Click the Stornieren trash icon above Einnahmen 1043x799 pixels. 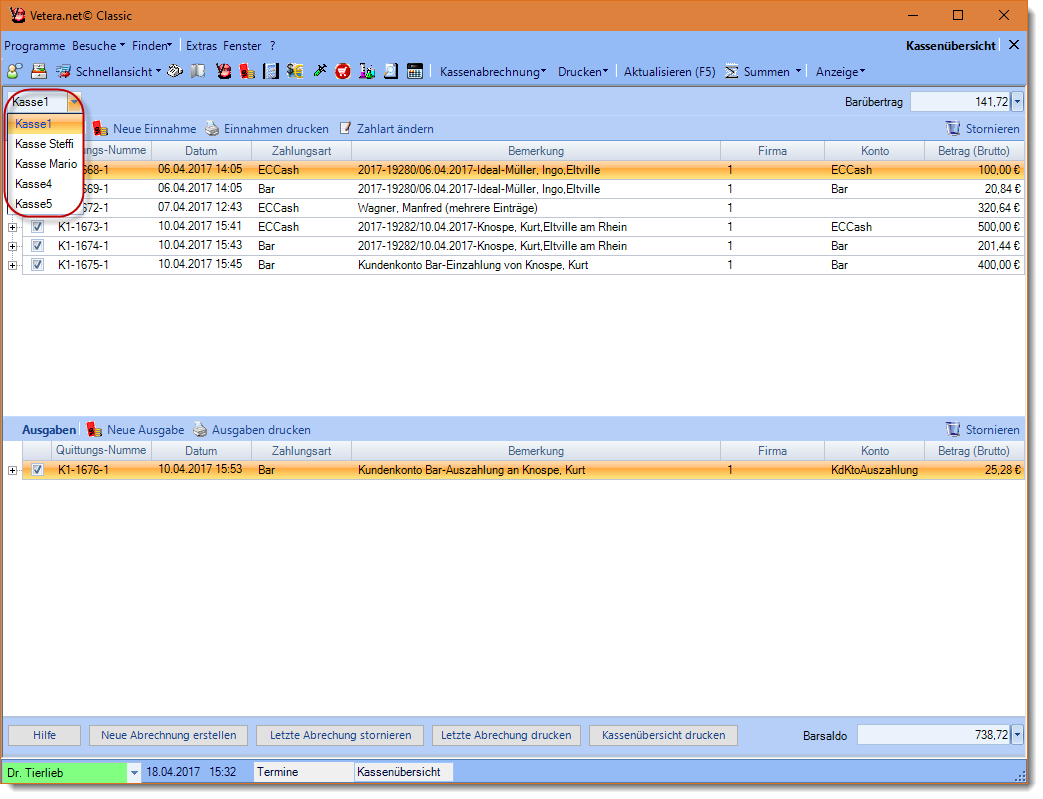coord(953,129)
